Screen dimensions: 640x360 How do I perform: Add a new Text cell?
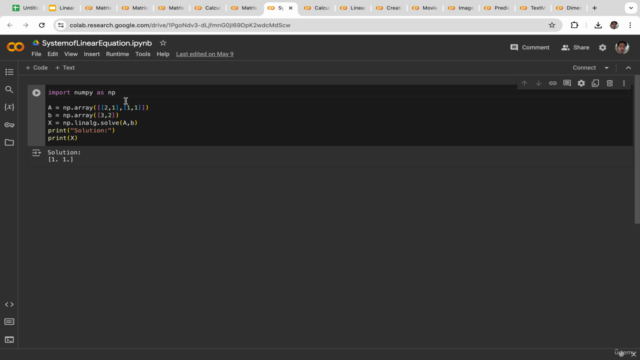(x=65, y=68)
